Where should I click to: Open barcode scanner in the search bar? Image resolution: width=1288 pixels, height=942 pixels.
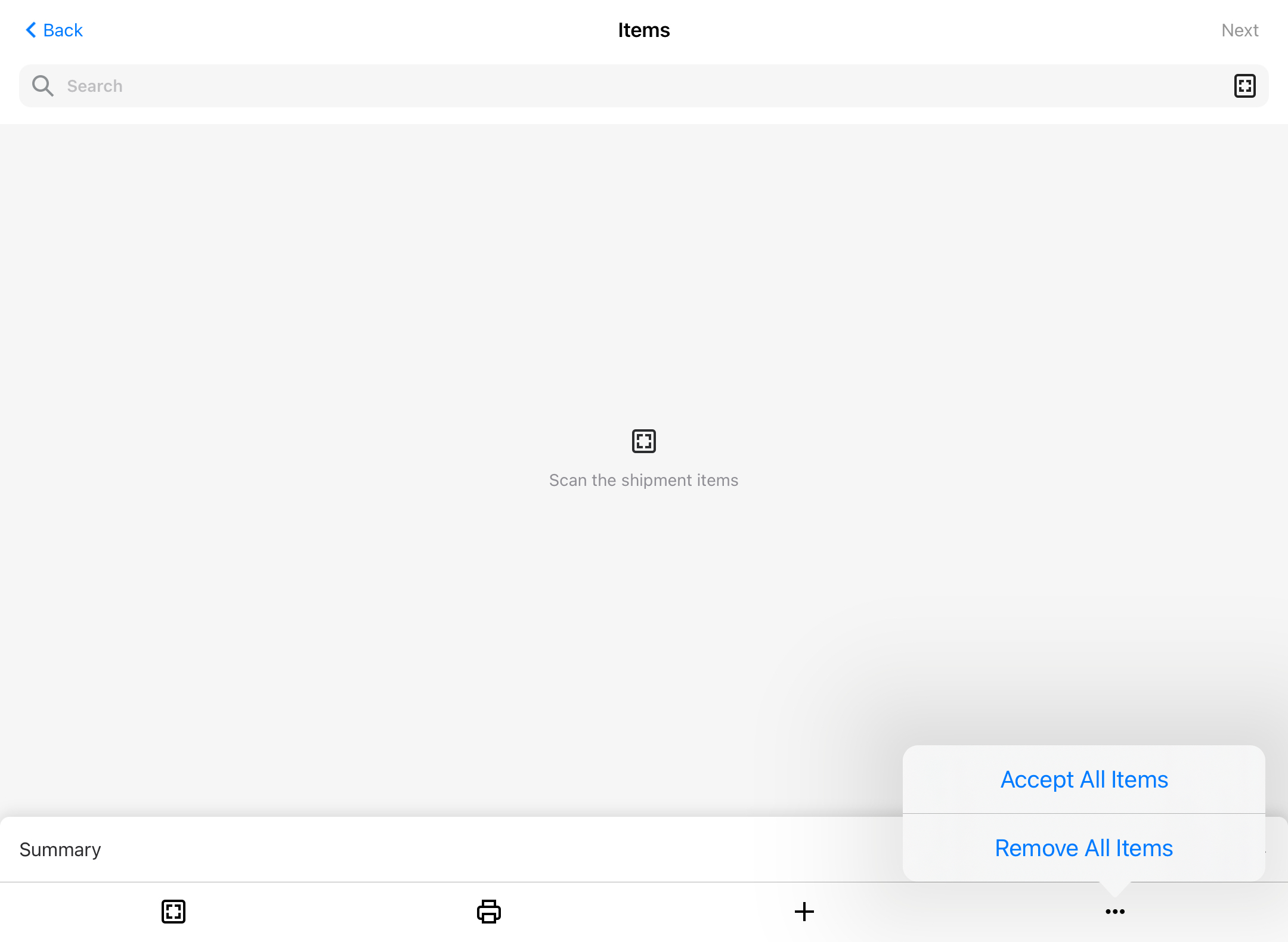tap(1245, 86)
